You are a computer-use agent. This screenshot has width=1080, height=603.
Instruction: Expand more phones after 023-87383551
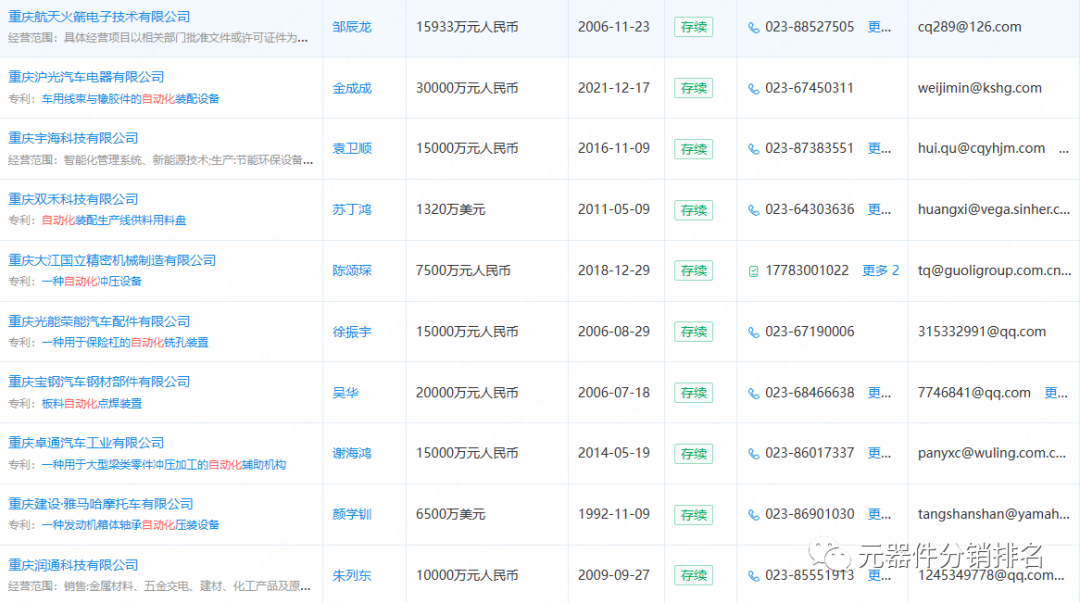click(x=879, y=148)
